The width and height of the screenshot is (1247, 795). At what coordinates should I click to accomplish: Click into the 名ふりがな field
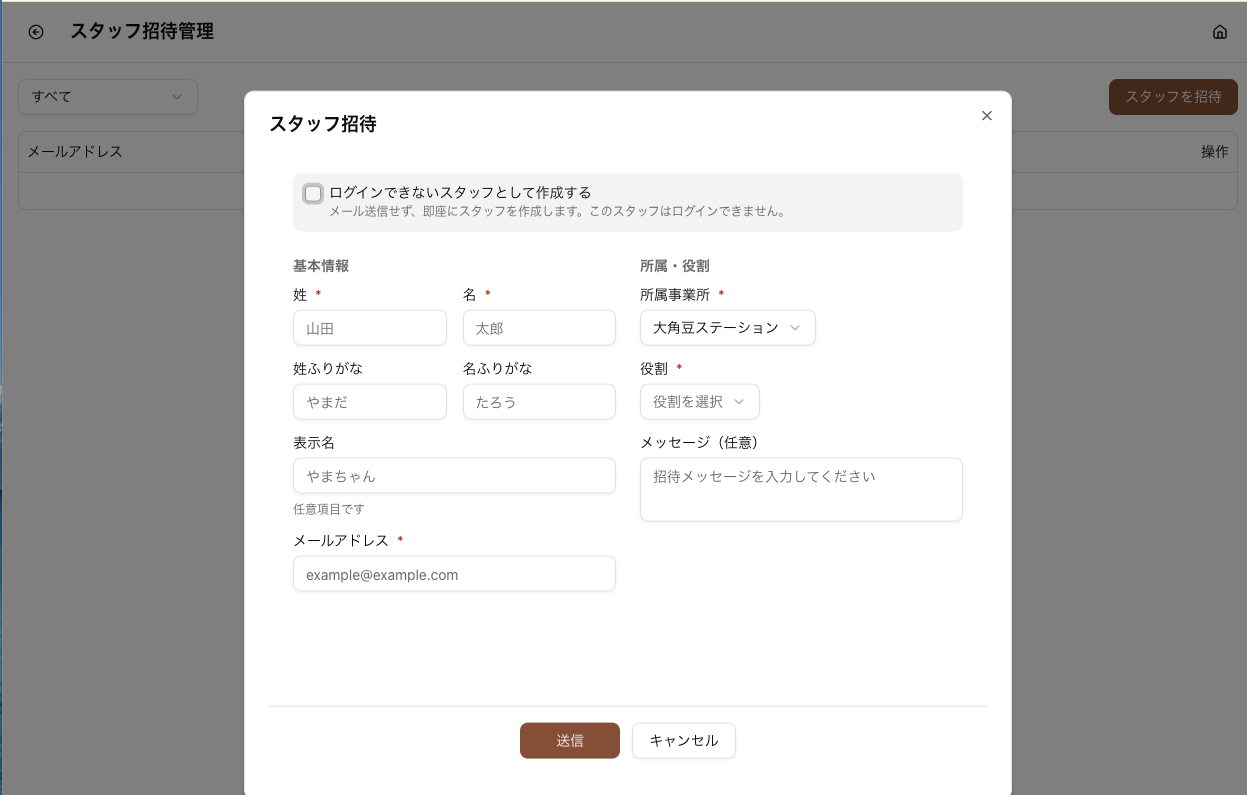[539, 402]
